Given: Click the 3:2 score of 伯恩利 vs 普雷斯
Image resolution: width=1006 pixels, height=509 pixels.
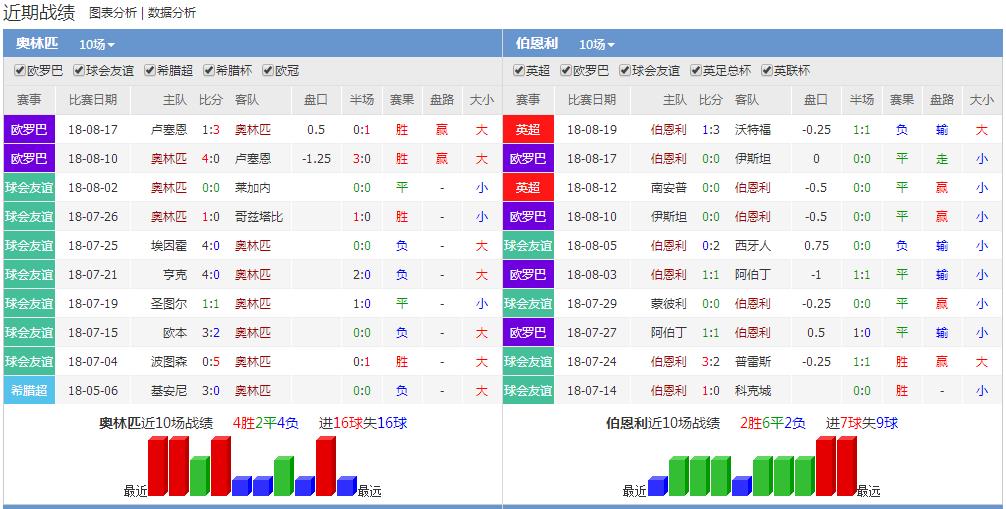Looking at the screenshot, I should click(710, 362).
